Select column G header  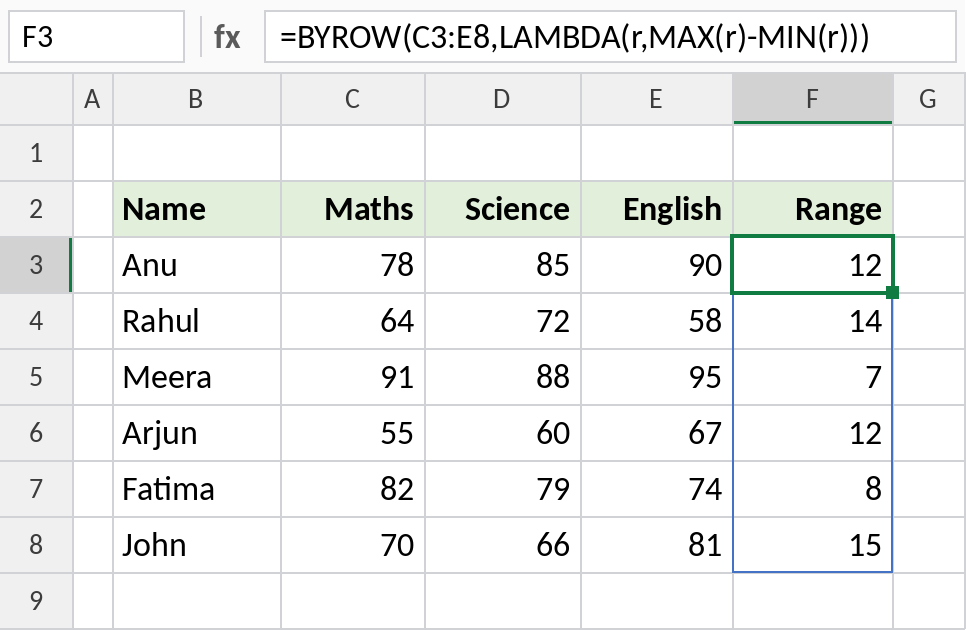[929, 99]
